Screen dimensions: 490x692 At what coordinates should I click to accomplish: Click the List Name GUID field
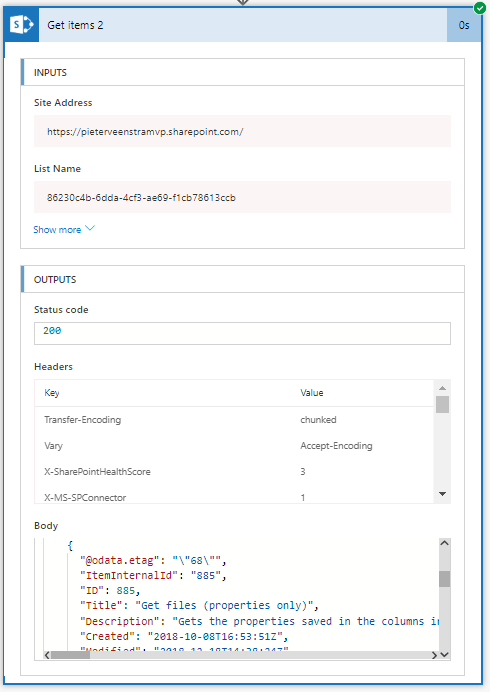(x=242, y=197)
